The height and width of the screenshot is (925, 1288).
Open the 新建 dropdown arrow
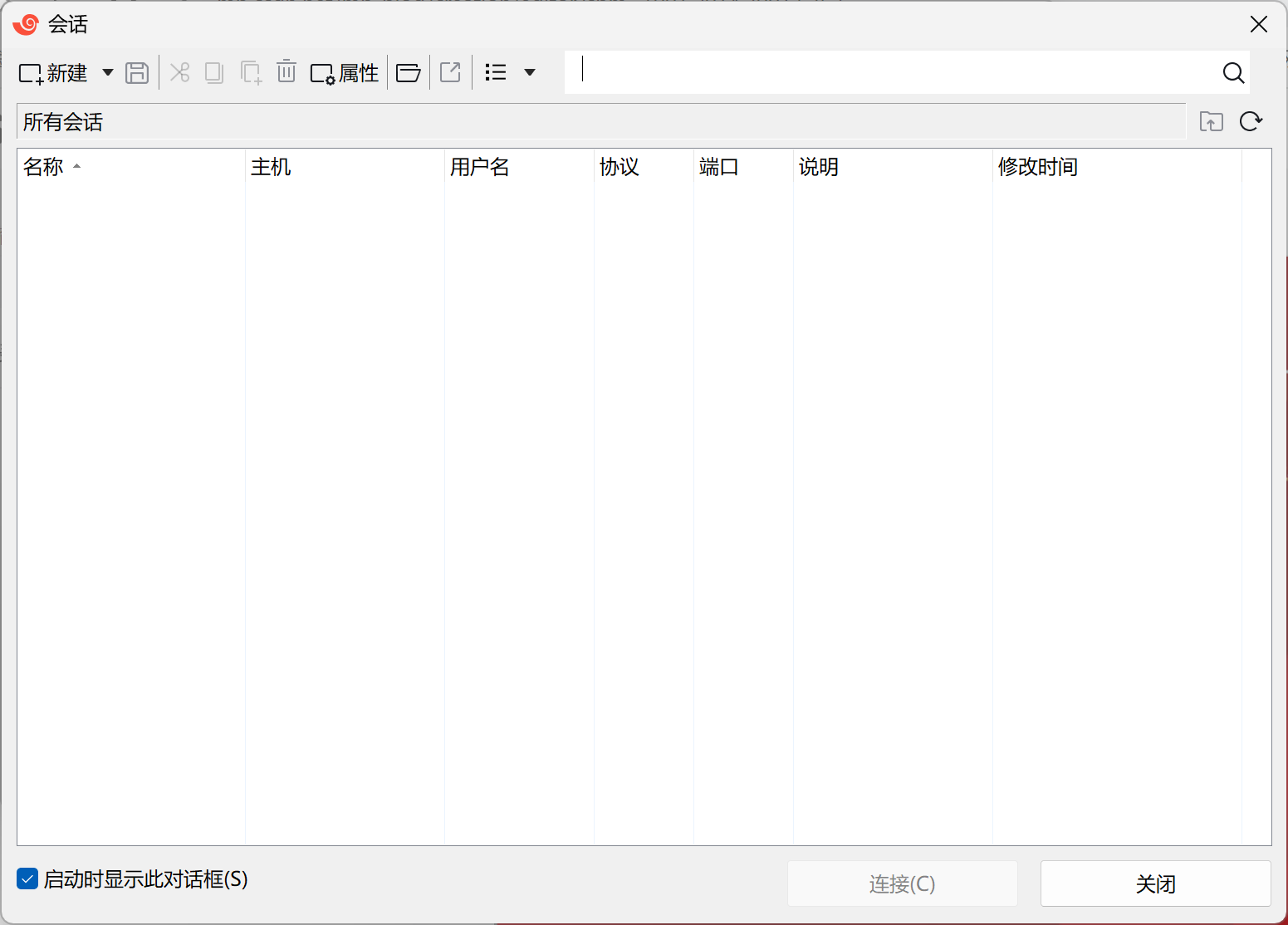(x=107, y=72)
